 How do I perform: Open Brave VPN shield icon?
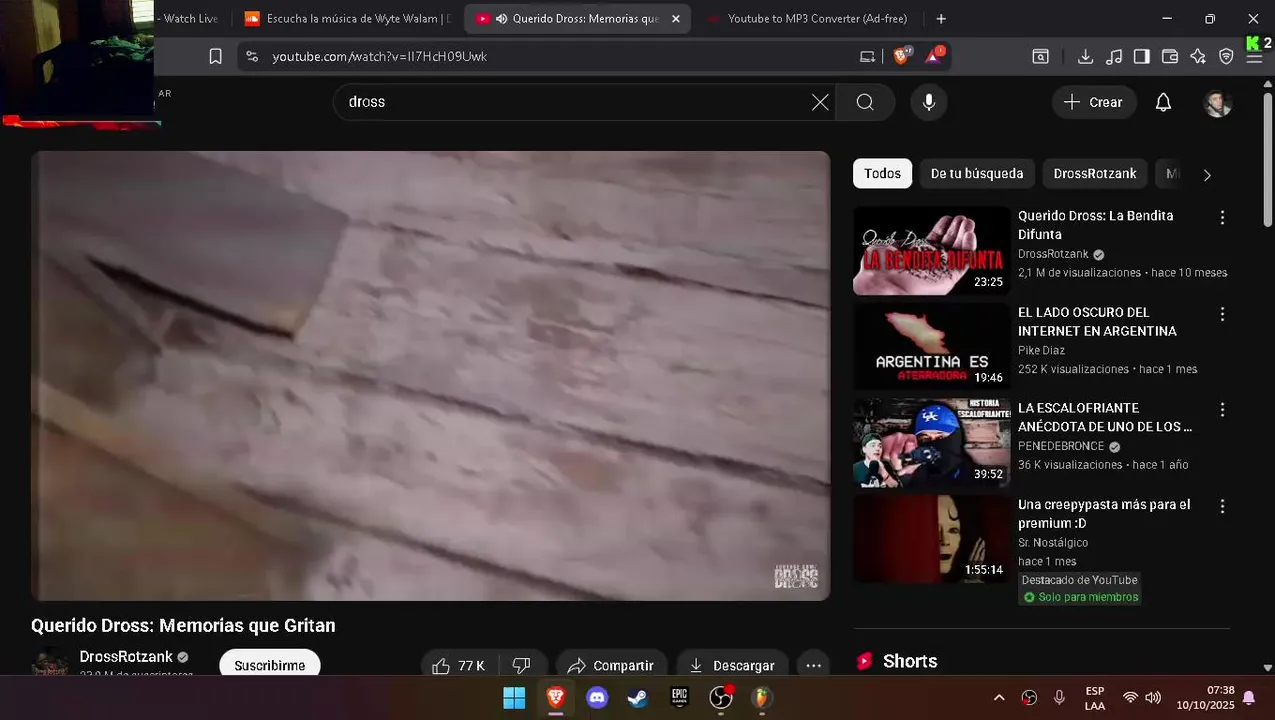[1226, 57]
